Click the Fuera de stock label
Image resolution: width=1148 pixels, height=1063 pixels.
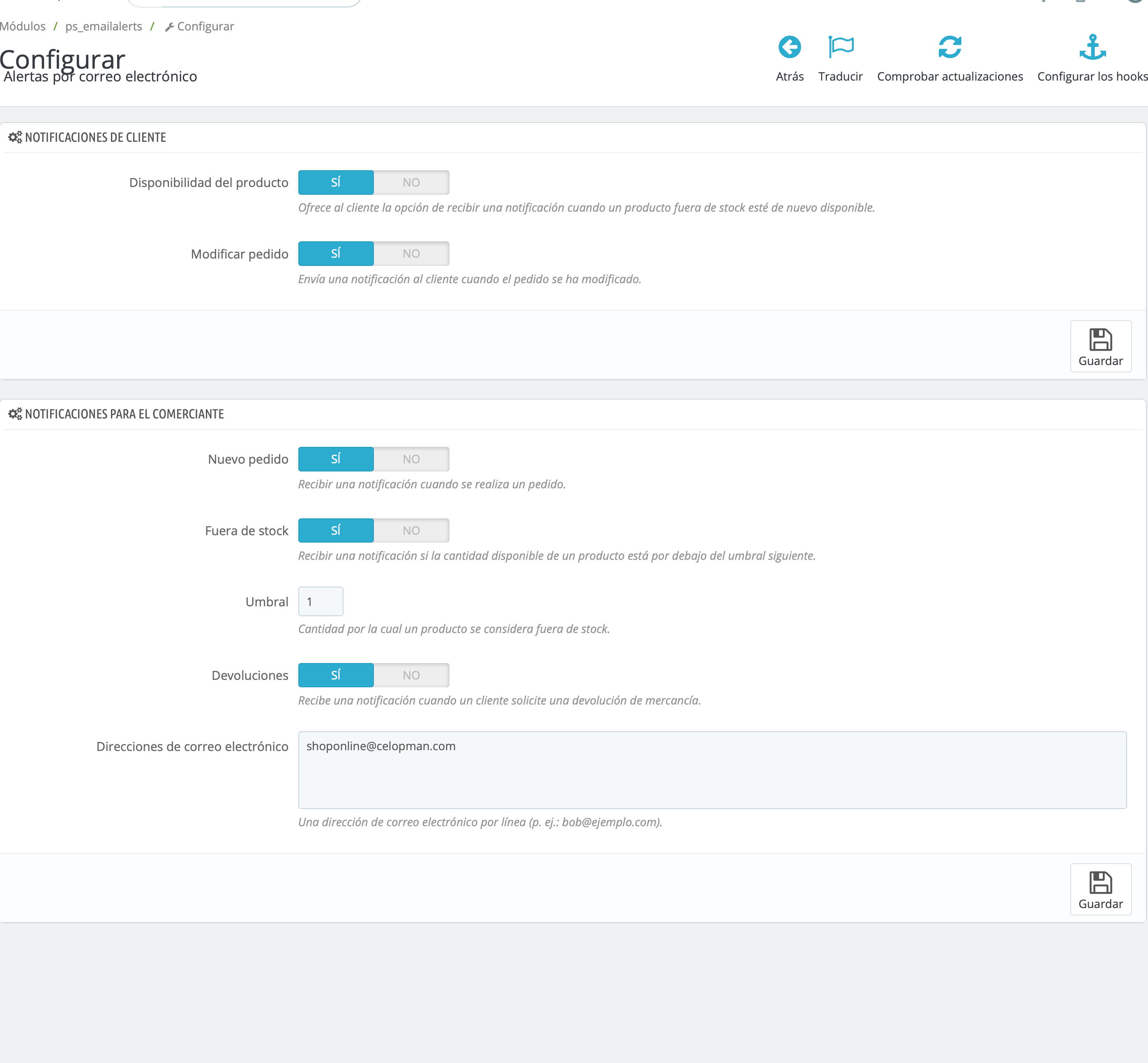(x=247, y=531)
